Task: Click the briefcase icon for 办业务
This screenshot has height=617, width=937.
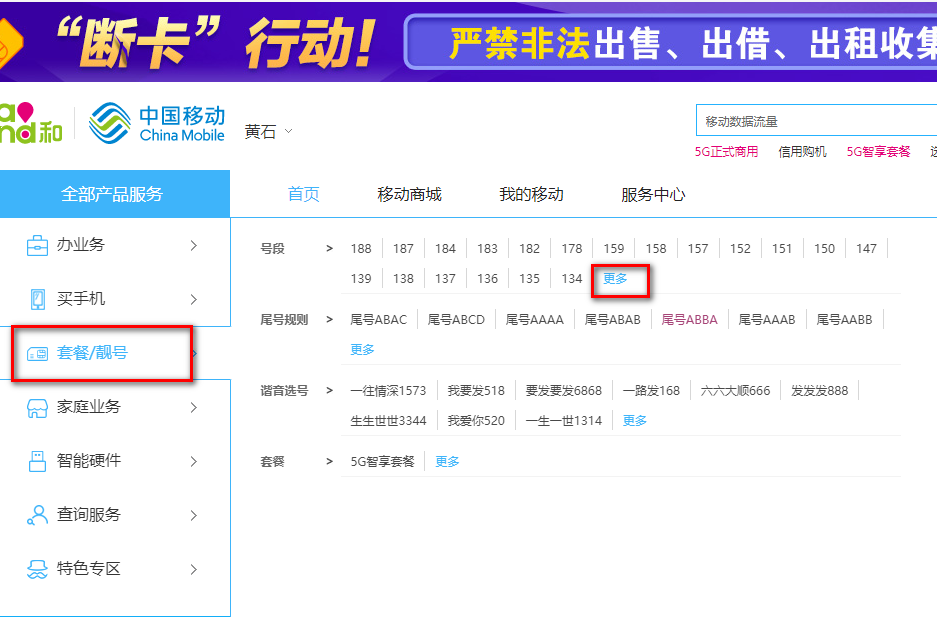Action: (37, 245)
